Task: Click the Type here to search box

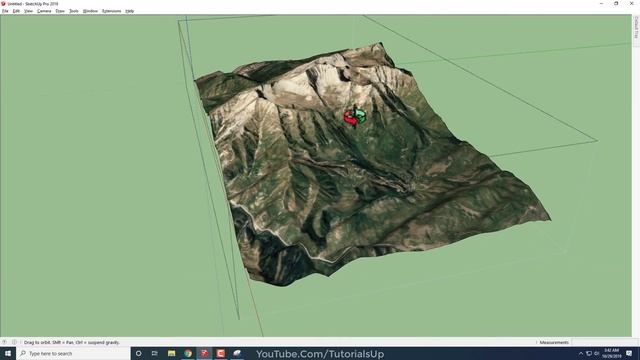Action: tap(73, 353)
